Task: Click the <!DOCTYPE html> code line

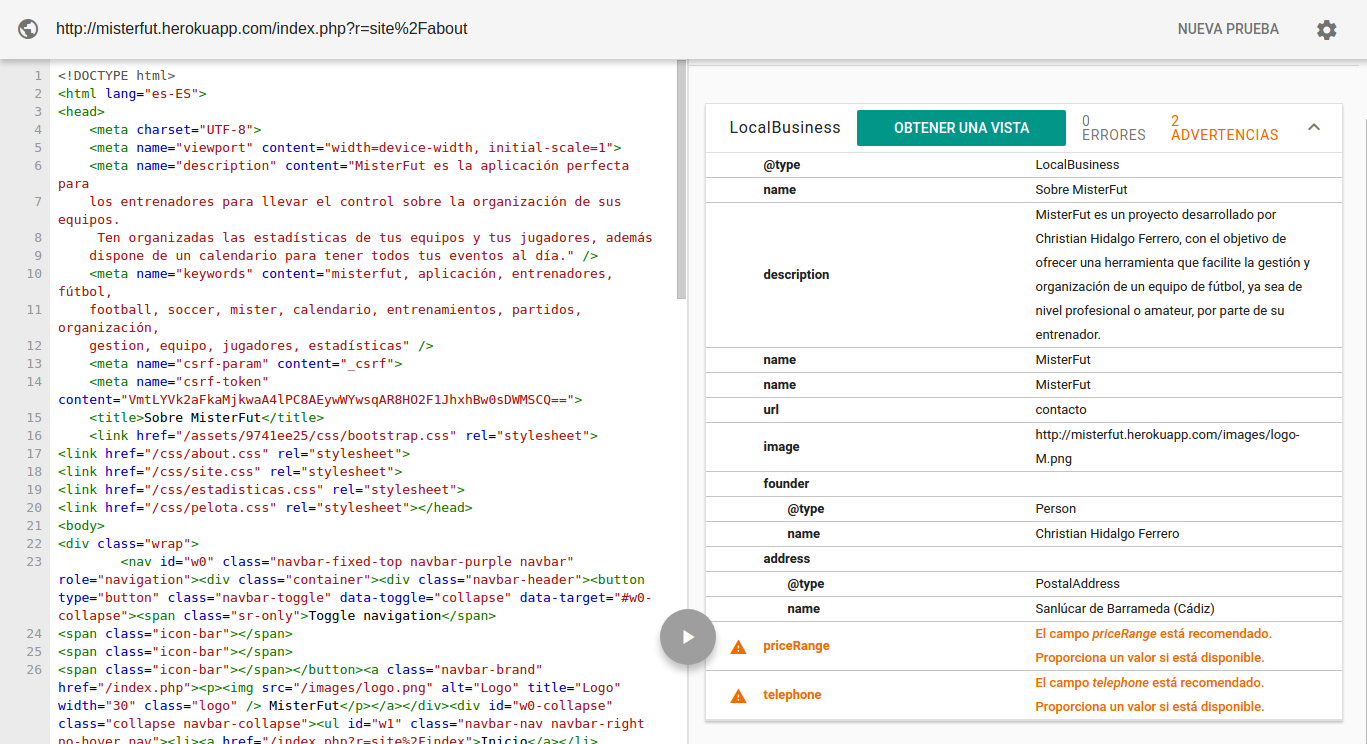Action: (x=117, y=76)
